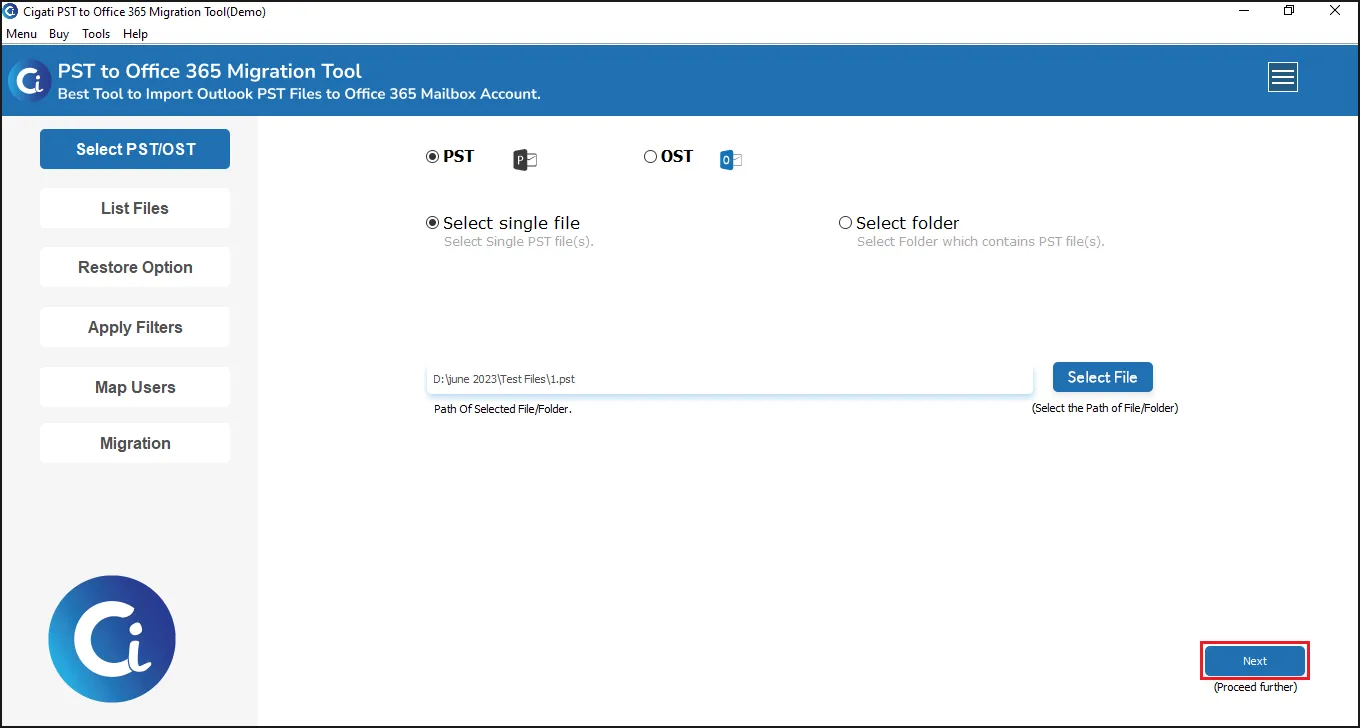Click 'Select Folder which contains PST file(s).' description

pos(981,242)
